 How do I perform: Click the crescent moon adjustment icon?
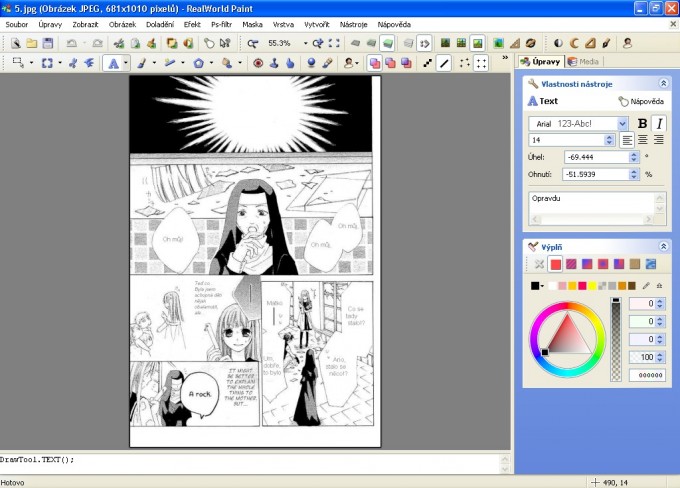[574, 43]
